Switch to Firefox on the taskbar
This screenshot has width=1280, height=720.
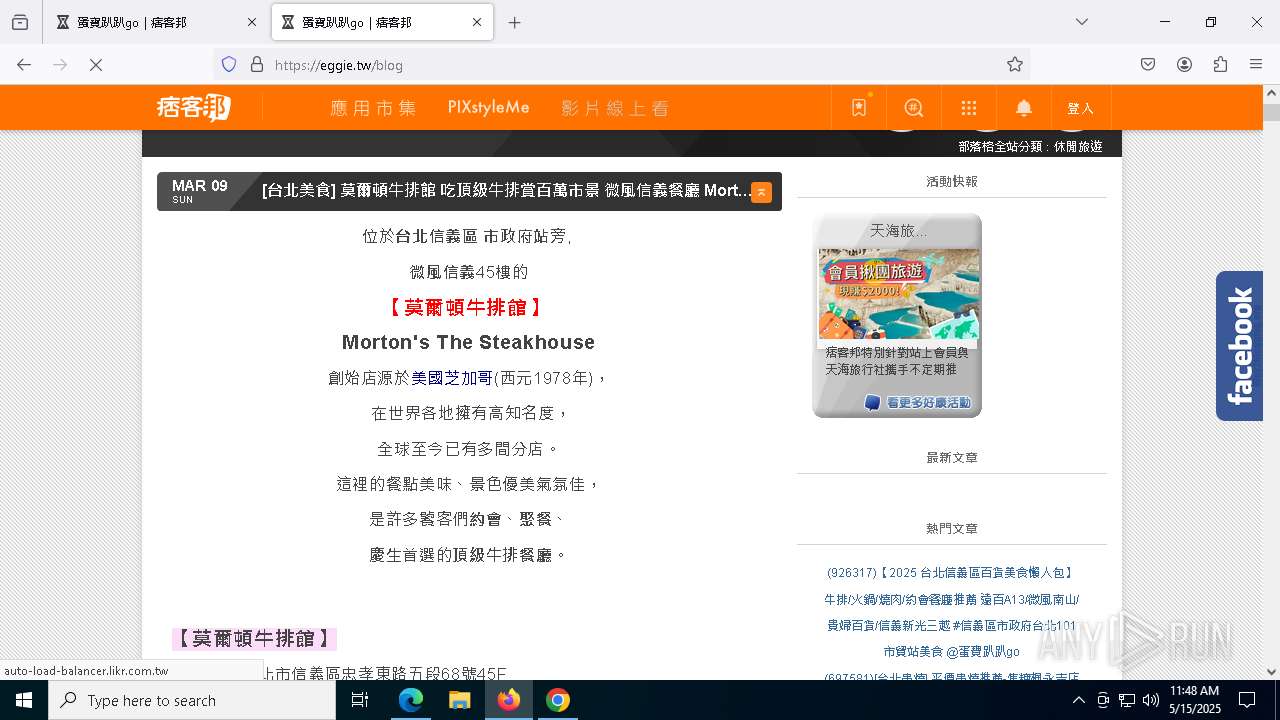click(509, 700)
